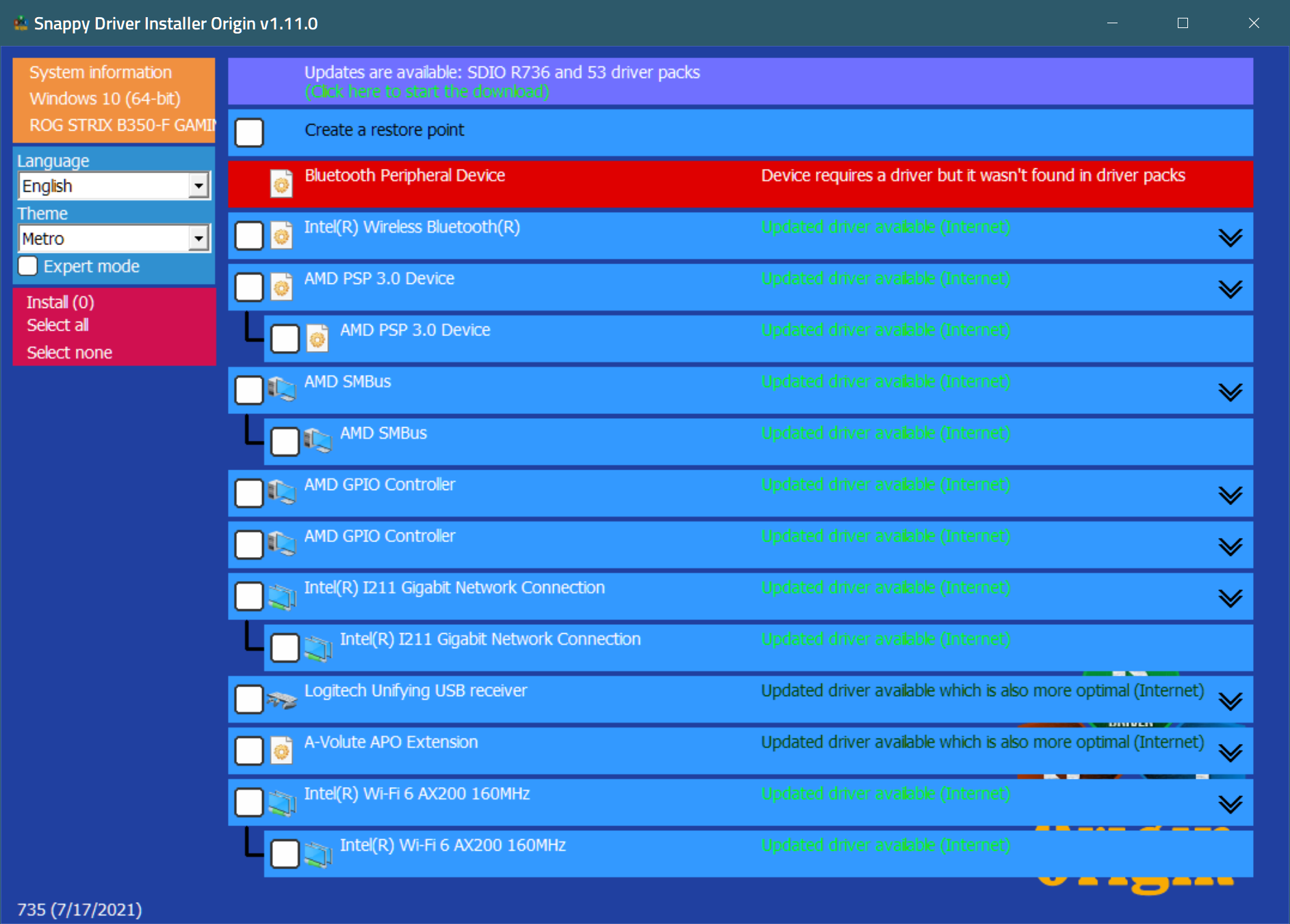This screenshot has height=924, width=1290.
Task: Click the nested AMD SMBus system icon
Action: coord(318,441)
